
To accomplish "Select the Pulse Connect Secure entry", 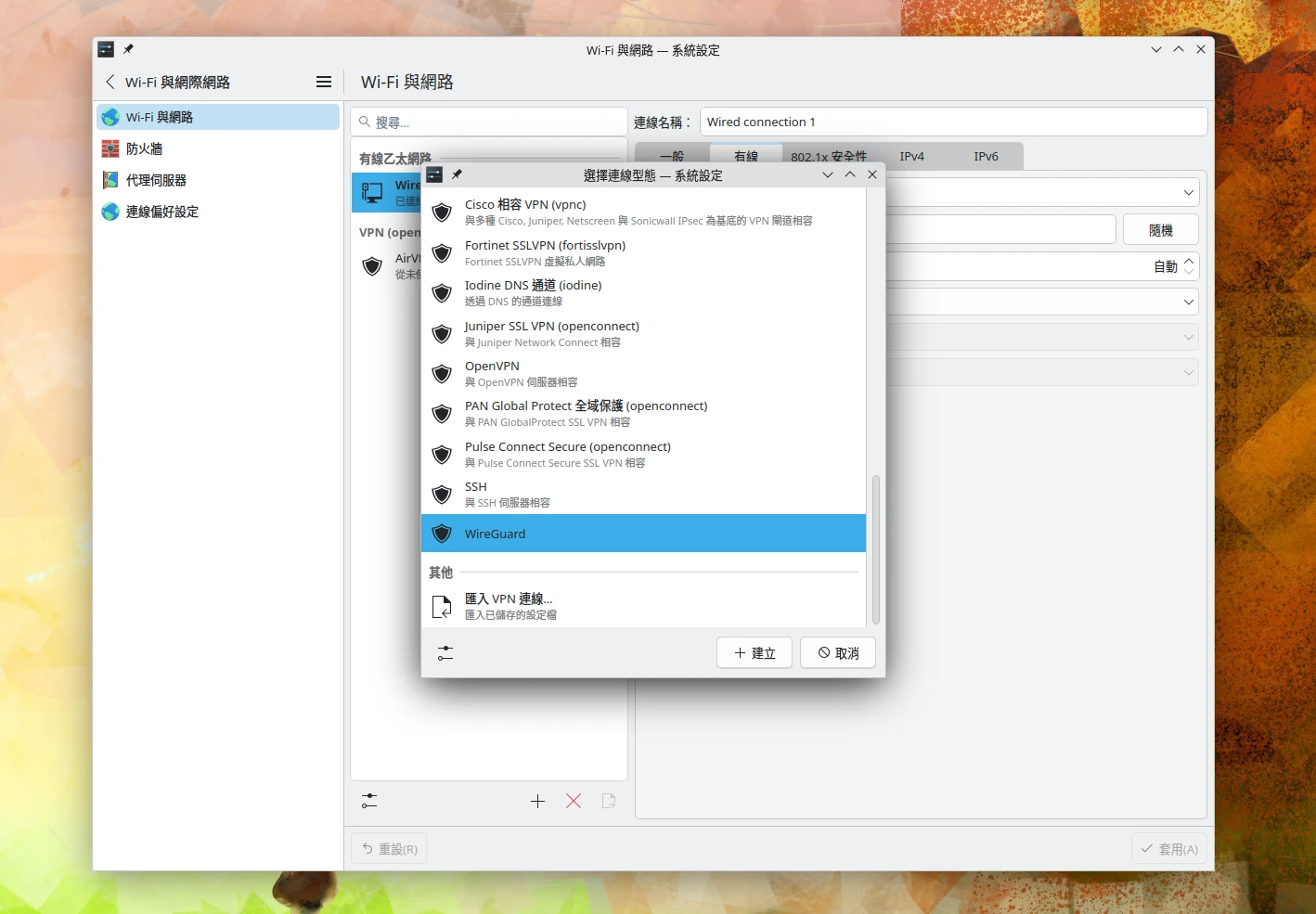I will coord(568,454).
